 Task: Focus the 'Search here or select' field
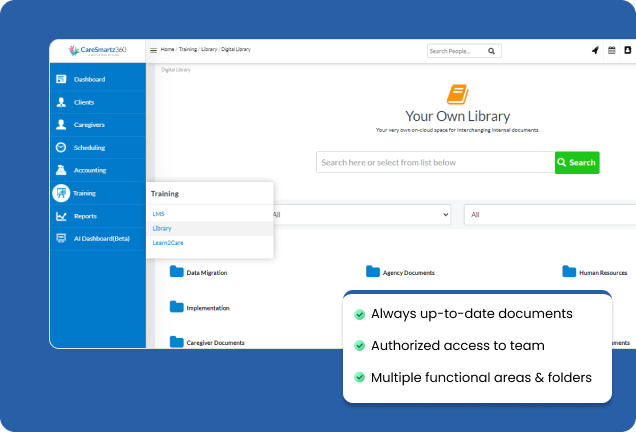[x=435, y=162]
